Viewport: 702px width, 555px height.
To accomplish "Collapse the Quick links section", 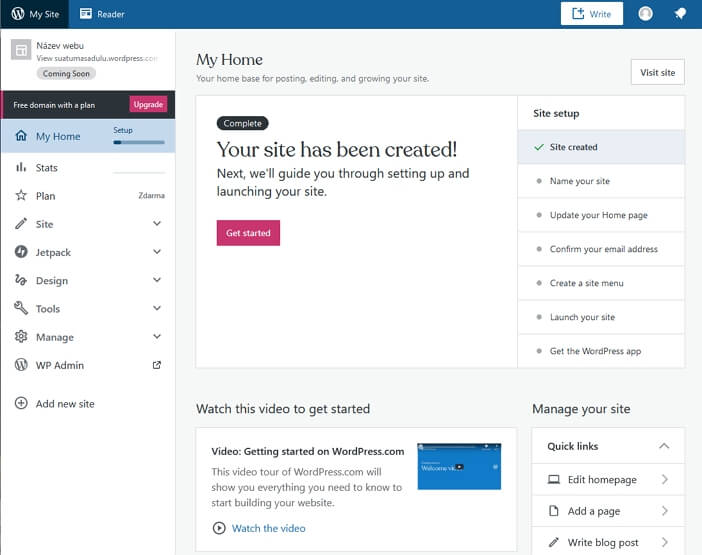I will pos(664,446).
